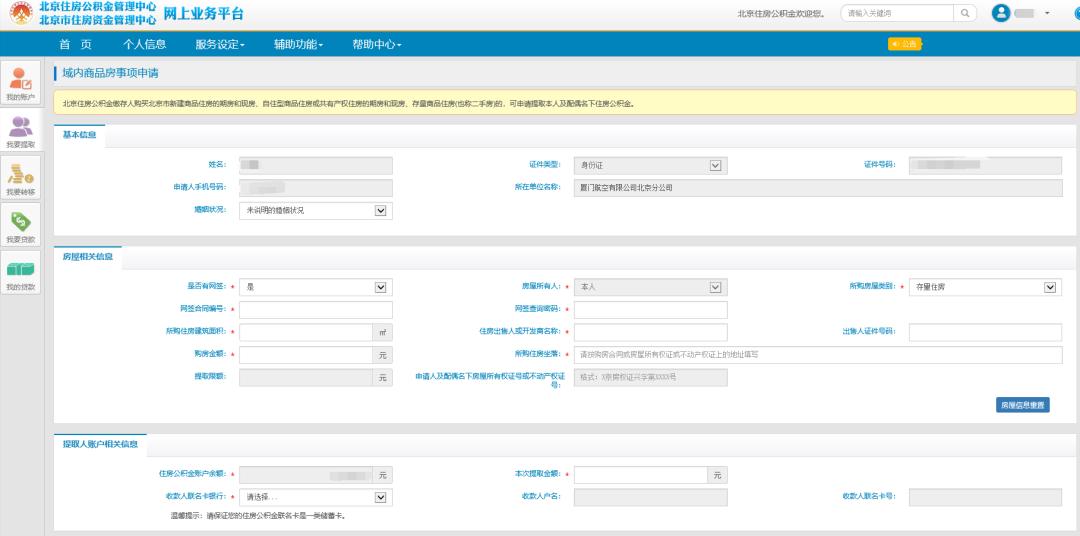Open 收款人联名卡银行 dropdown
Viewport: 1080px width, 536px height.
point(315,497)
